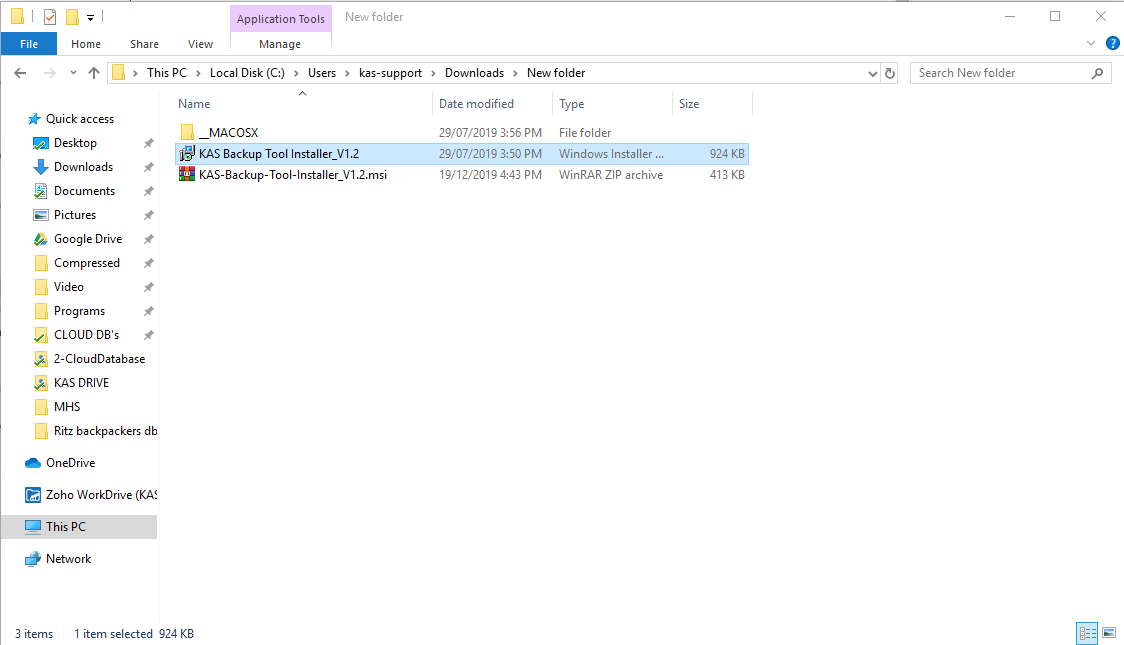Click Users in the address breadcrumb
This screenshot has height=645, width=1124.
click(322, 73)
